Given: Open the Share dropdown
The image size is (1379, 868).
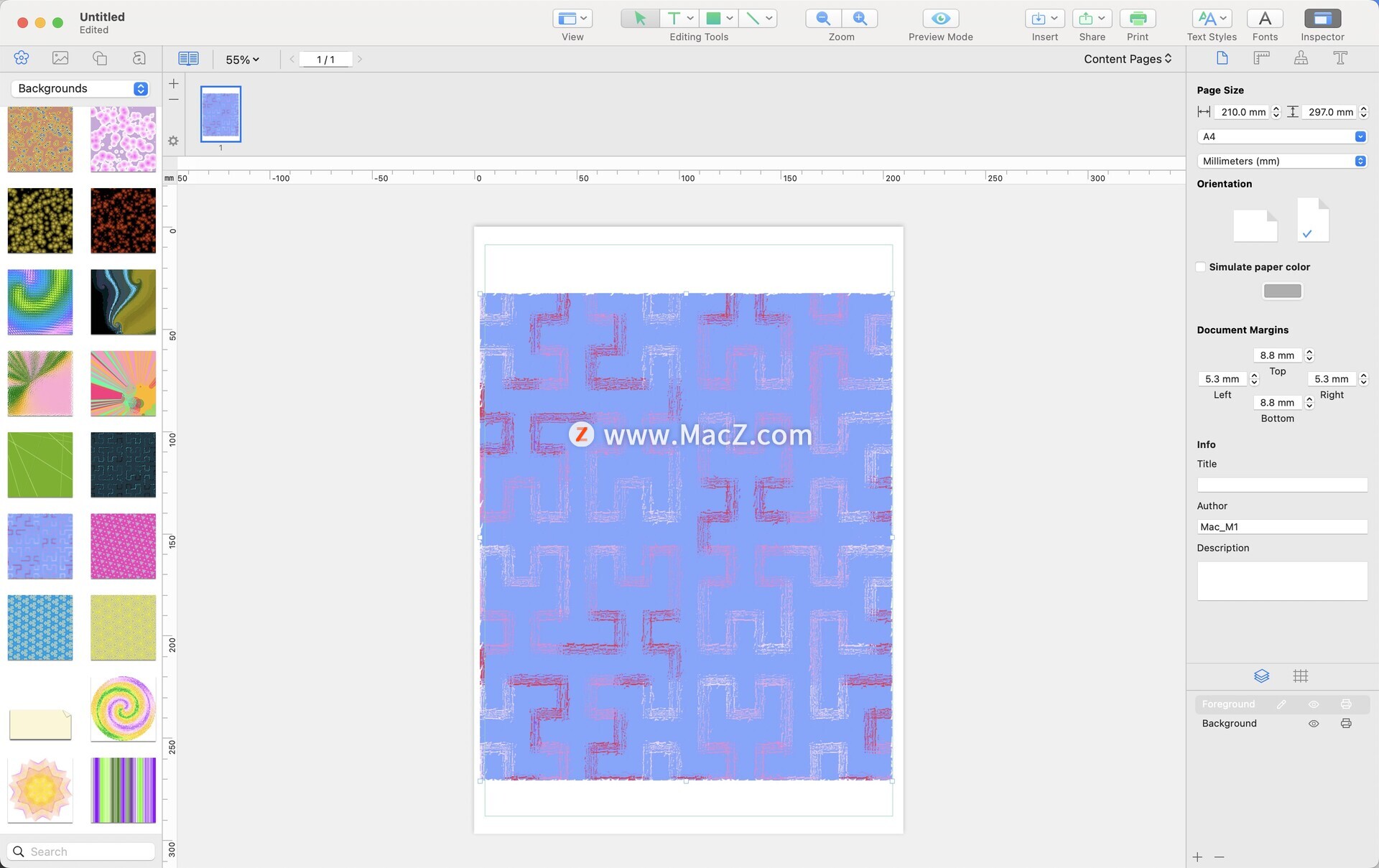Looking at the screenshot, I should (x=1092, y=19).
